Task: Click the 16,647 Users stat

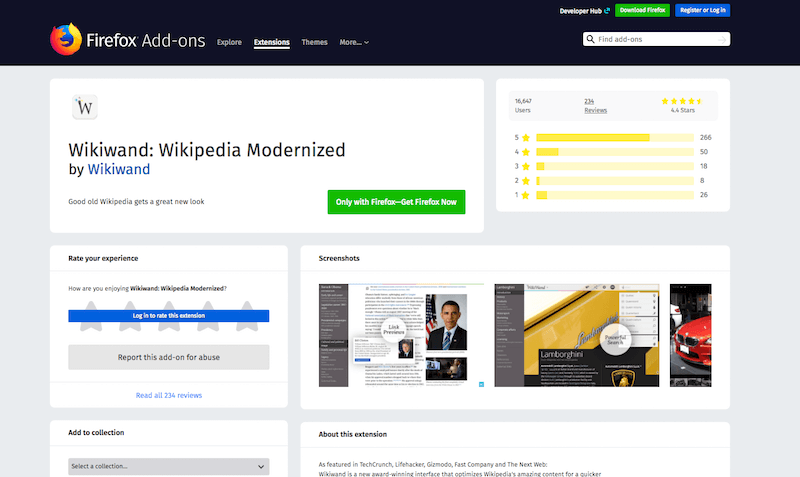Action: point(523,106)
